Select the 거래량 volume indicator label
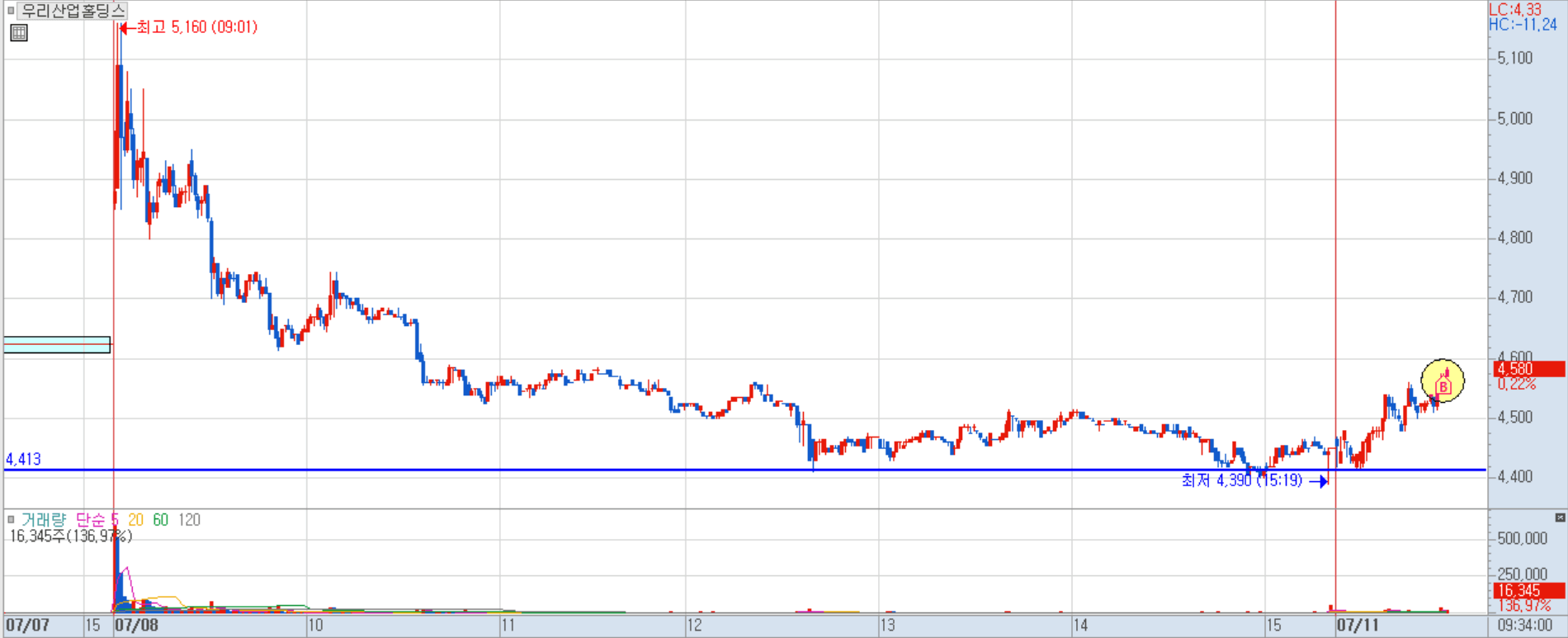 [x=44, y=520]
